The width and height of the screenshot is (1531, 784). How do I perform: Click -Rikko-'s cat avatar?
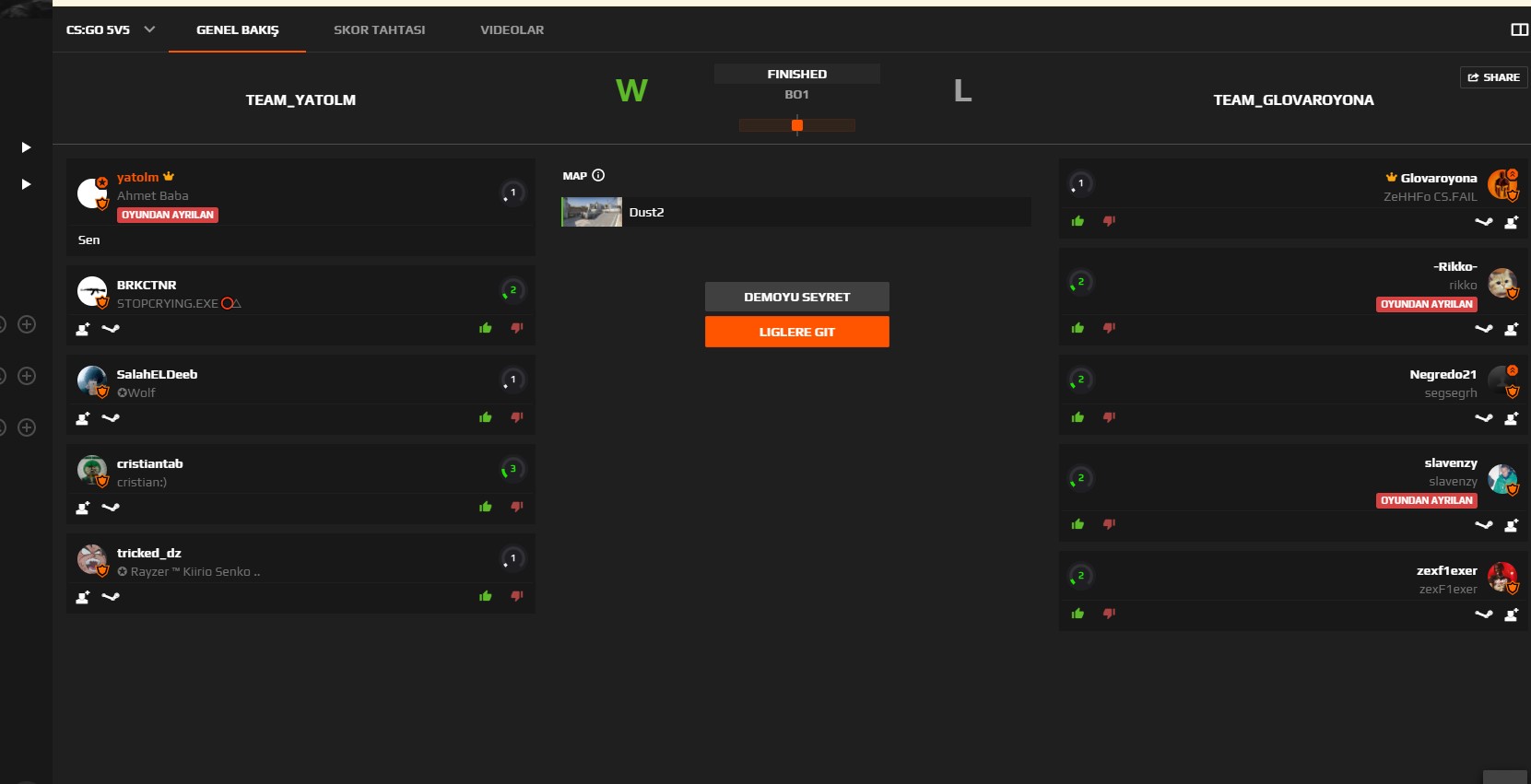1502,282
